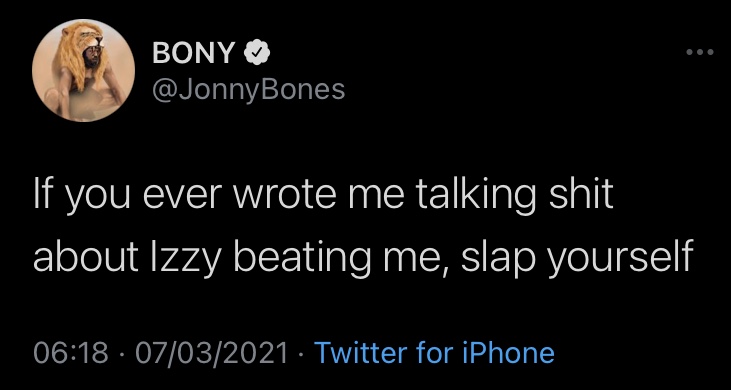Image resolution: width=731 pixels, height=390 pixels.
Task: Click the middle dot of overflow ellipsis
Action: (700, 52)
